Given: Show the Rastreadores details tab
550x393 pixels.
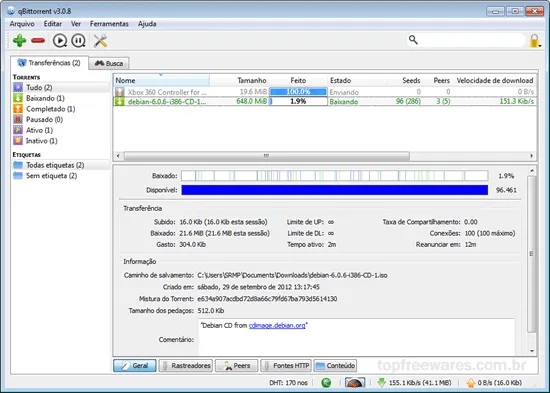Looking at the screenshot, I should 186,366.
